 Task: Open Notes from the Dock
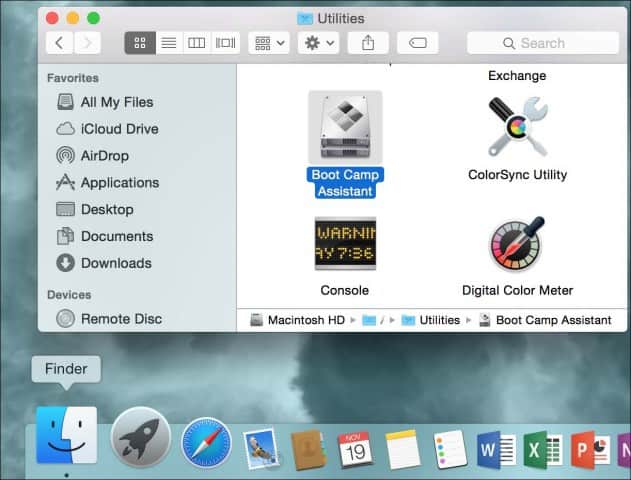[x=402, y=449]
